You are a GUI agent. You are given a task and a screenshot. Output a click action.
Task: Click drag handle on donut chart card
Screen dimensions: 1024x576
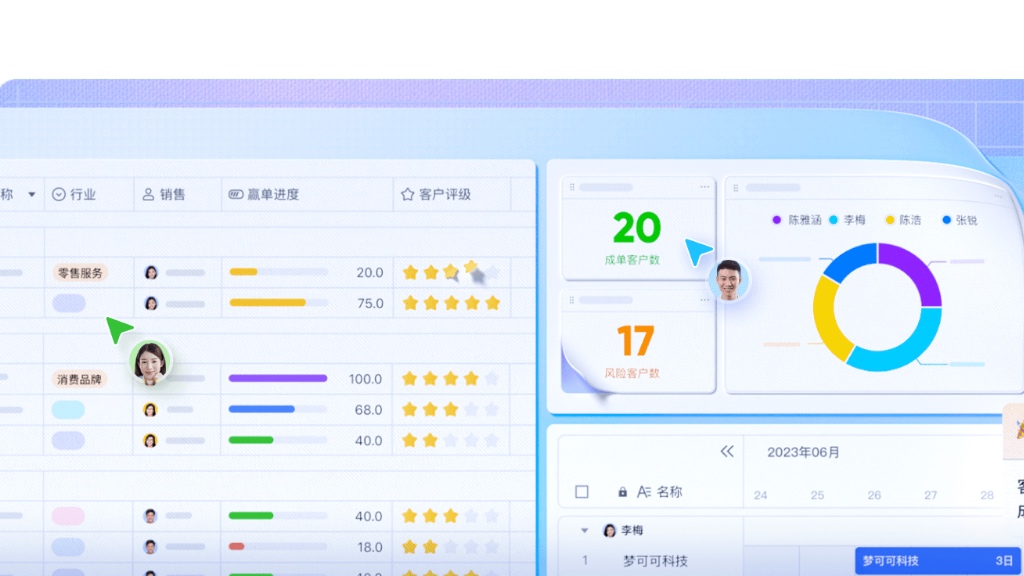pos(735,187)
